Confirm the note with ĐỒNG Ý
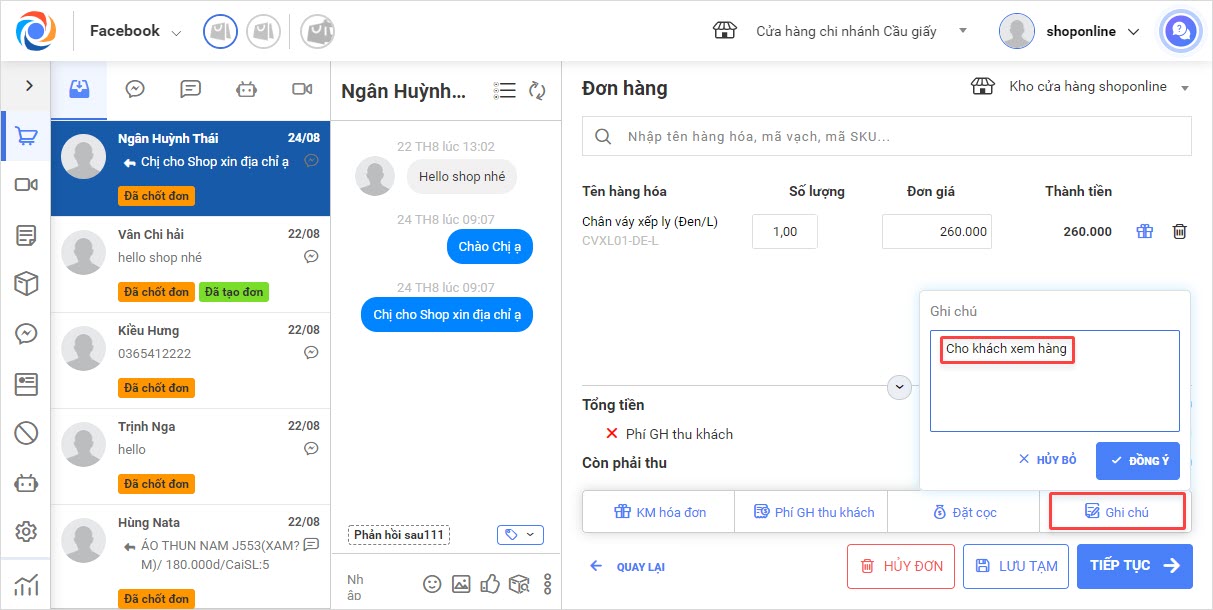Screen dimensions: 1213x610 1138,461
